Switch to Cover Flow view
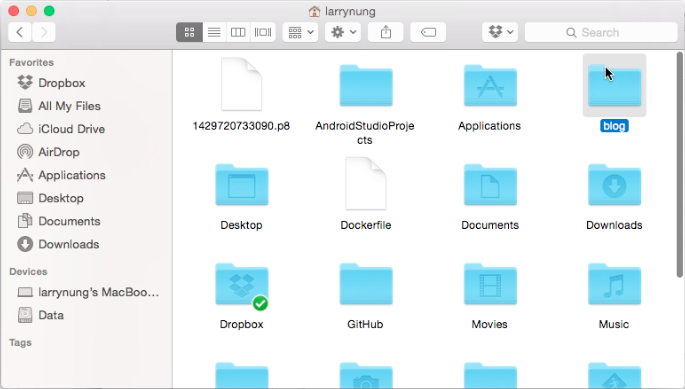The width and height of the screenshot is (685, 389). coord(263,32)
